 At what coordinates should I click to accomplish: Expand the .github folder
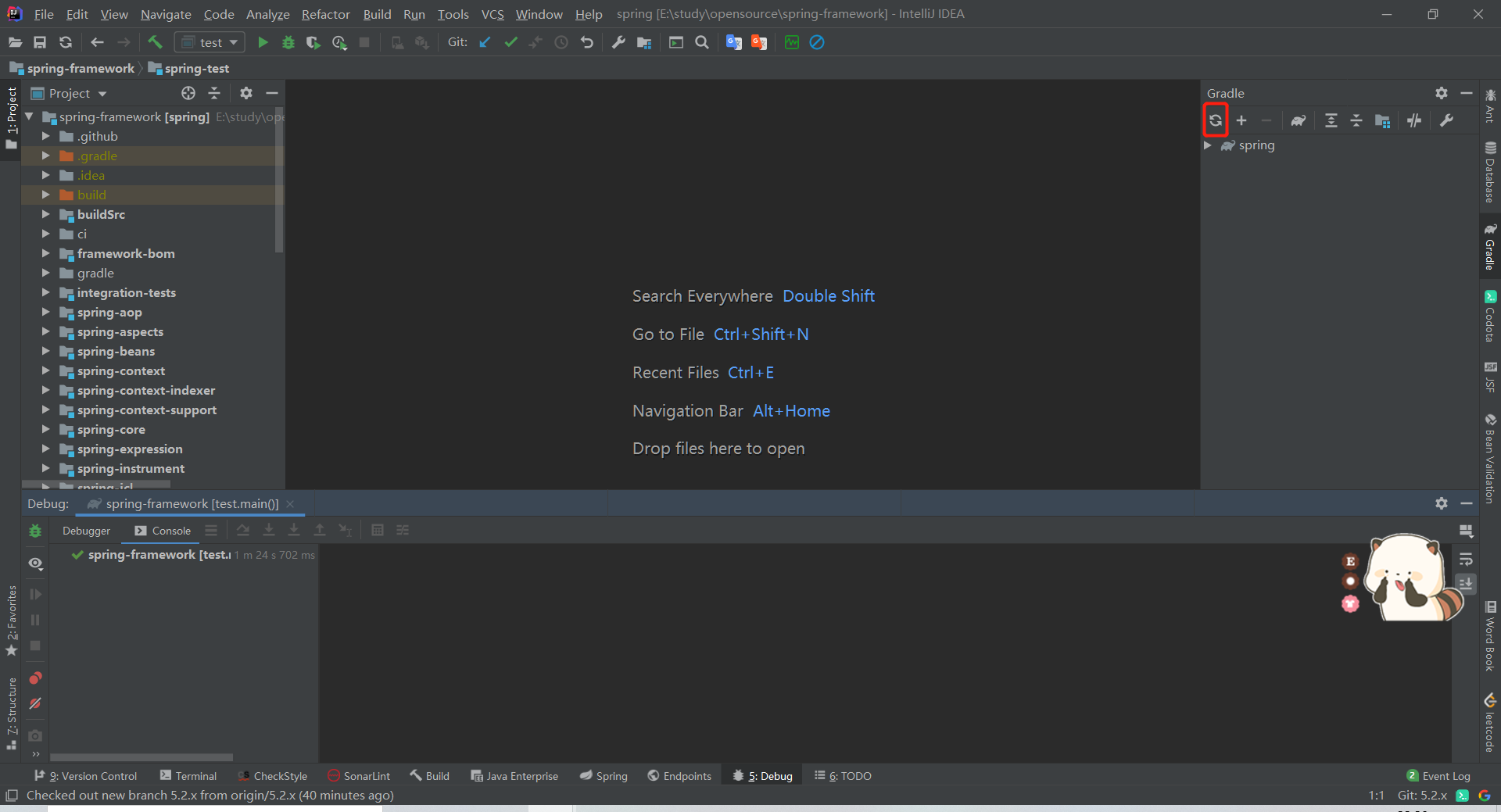coord(45,136)
